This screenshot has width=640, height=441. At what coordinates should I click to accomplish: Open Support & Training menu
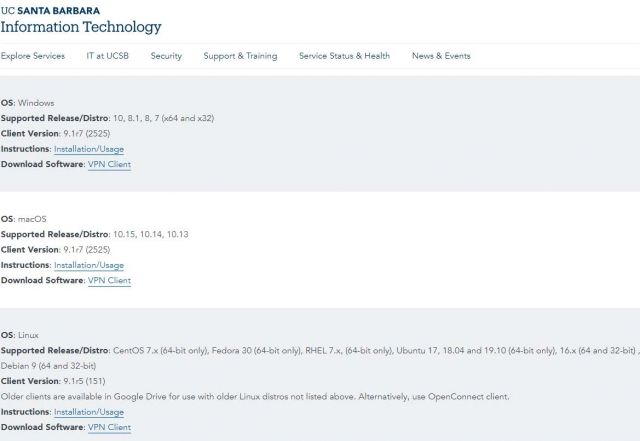click(x=240, y=56)
